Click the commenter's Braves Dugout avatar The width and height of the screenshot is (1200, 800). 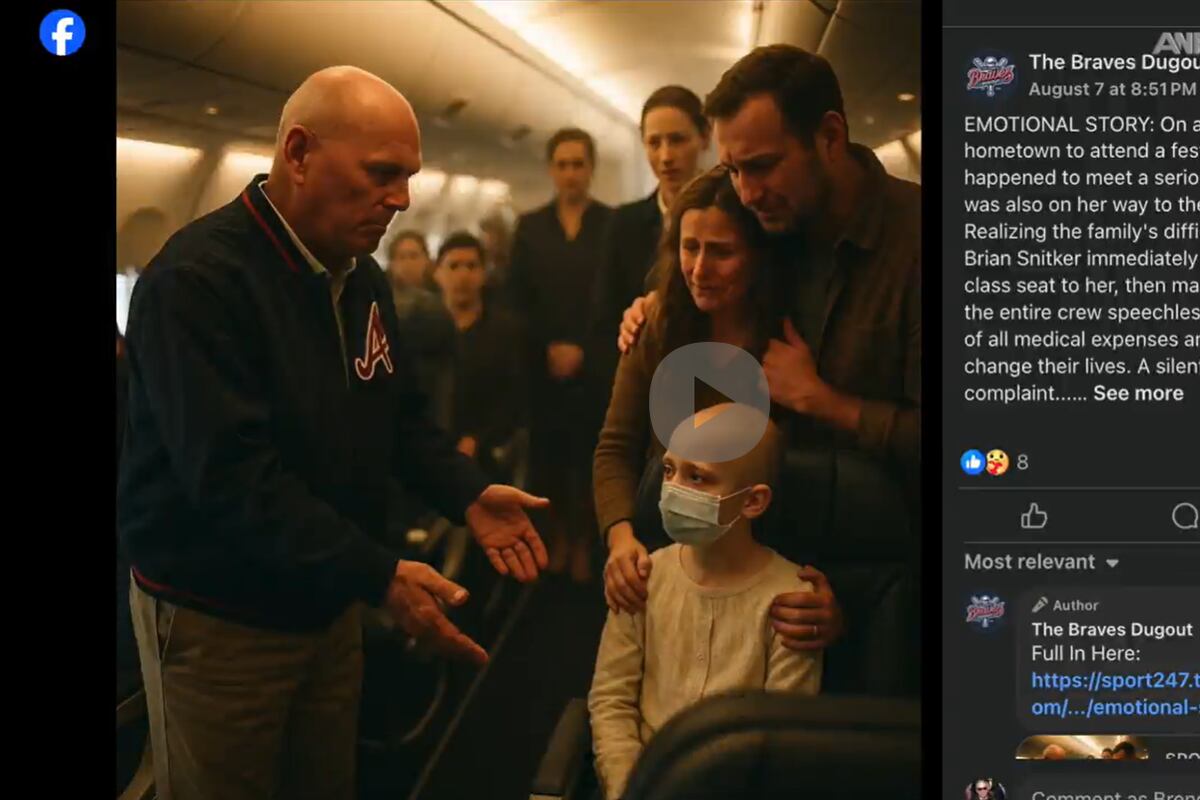985,613
